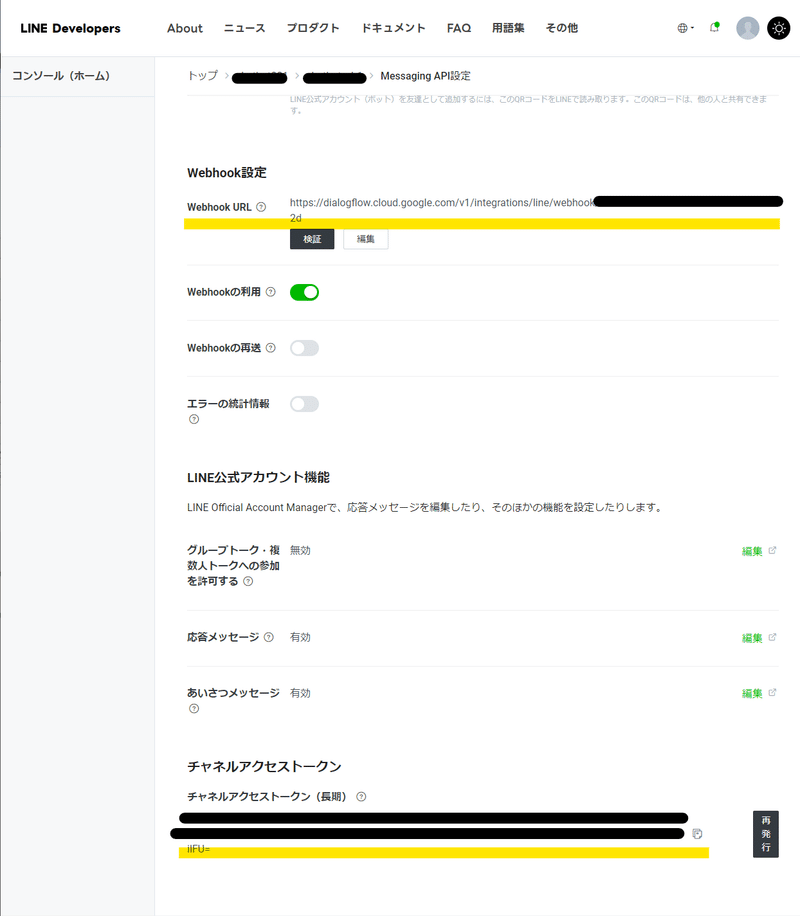
Task: Click the Webhook URL dialogflow text
Action: point(442,203)
